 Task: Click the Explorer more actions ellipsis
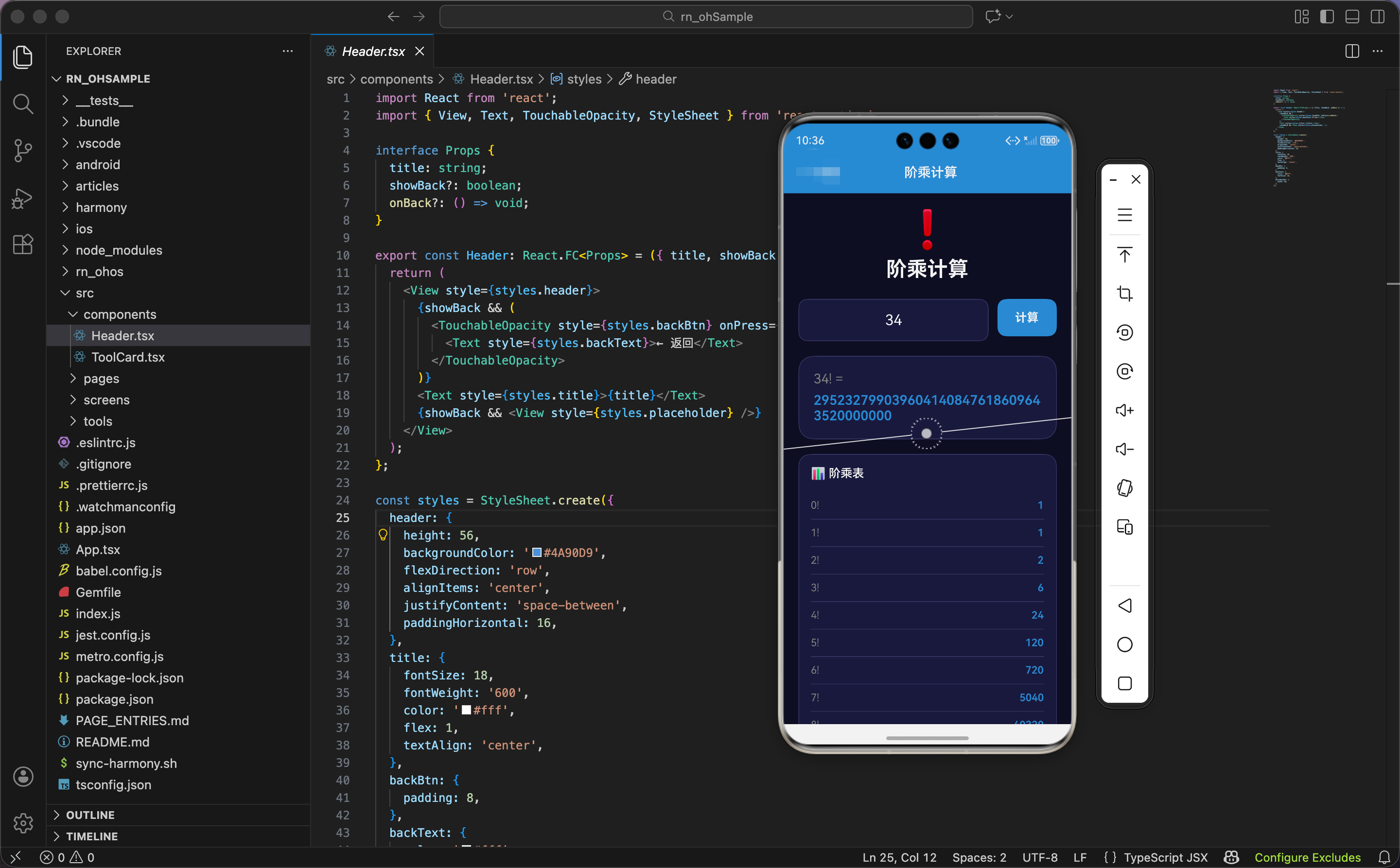pos(288,51)
